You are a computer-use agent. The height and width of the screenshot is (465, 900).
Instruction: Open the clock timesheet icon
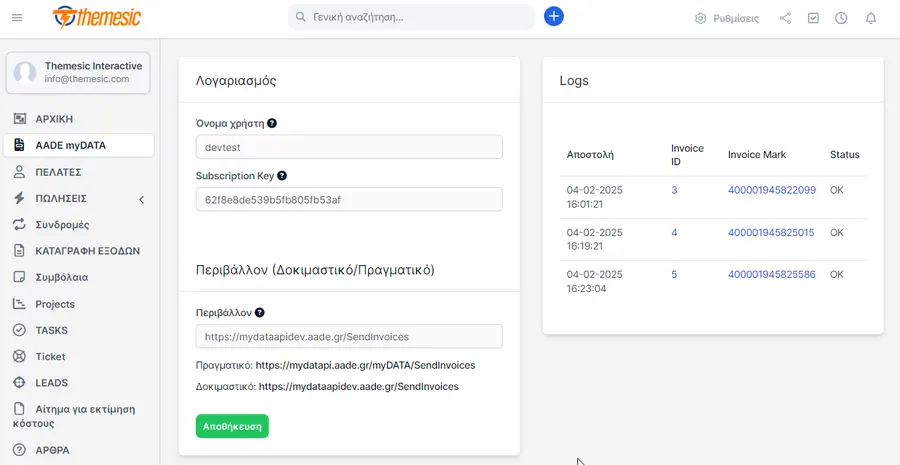pyautogui.click(x=841, y=18)
